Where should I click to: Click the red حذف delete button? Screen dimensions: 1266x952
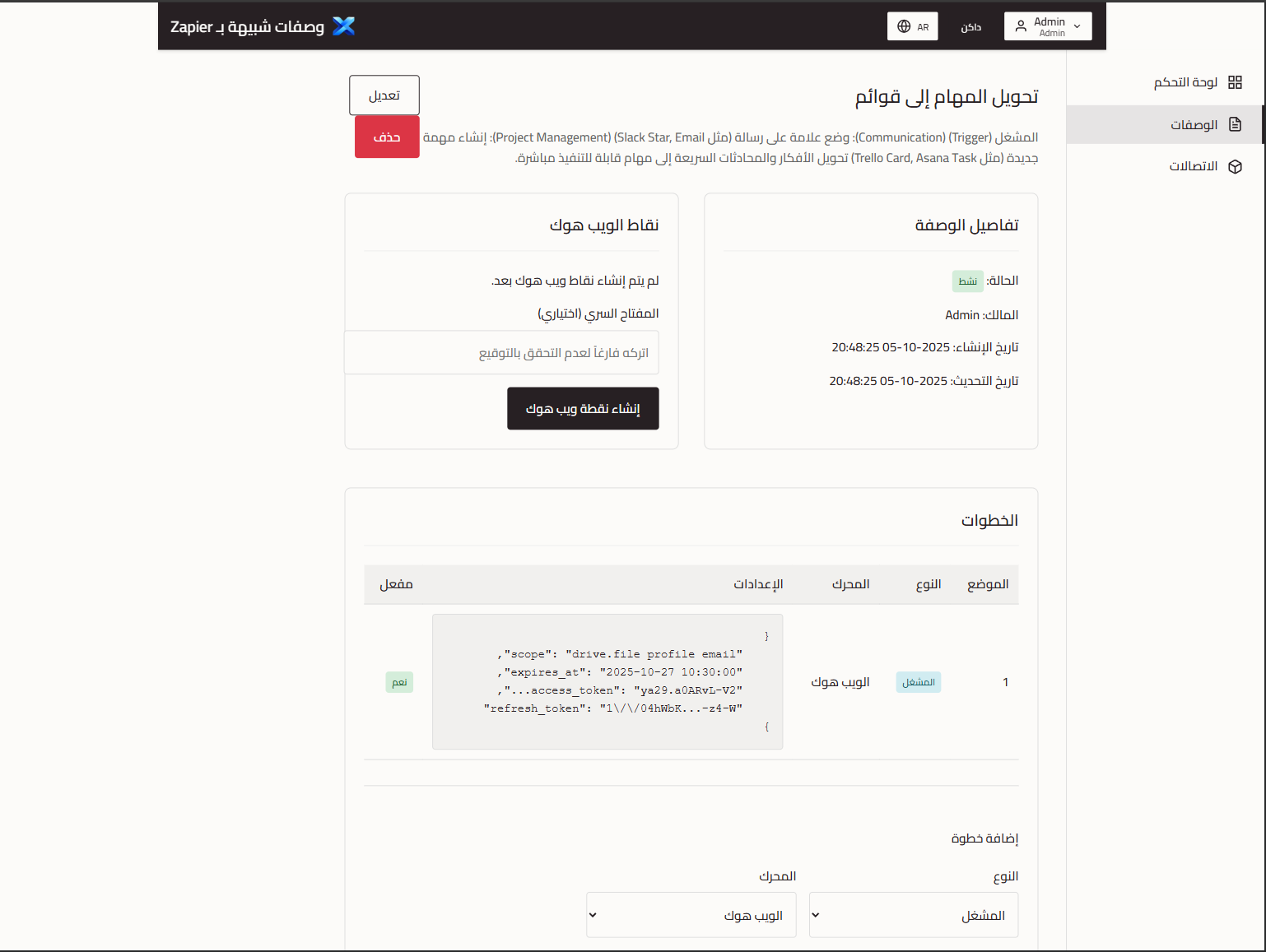387,136
